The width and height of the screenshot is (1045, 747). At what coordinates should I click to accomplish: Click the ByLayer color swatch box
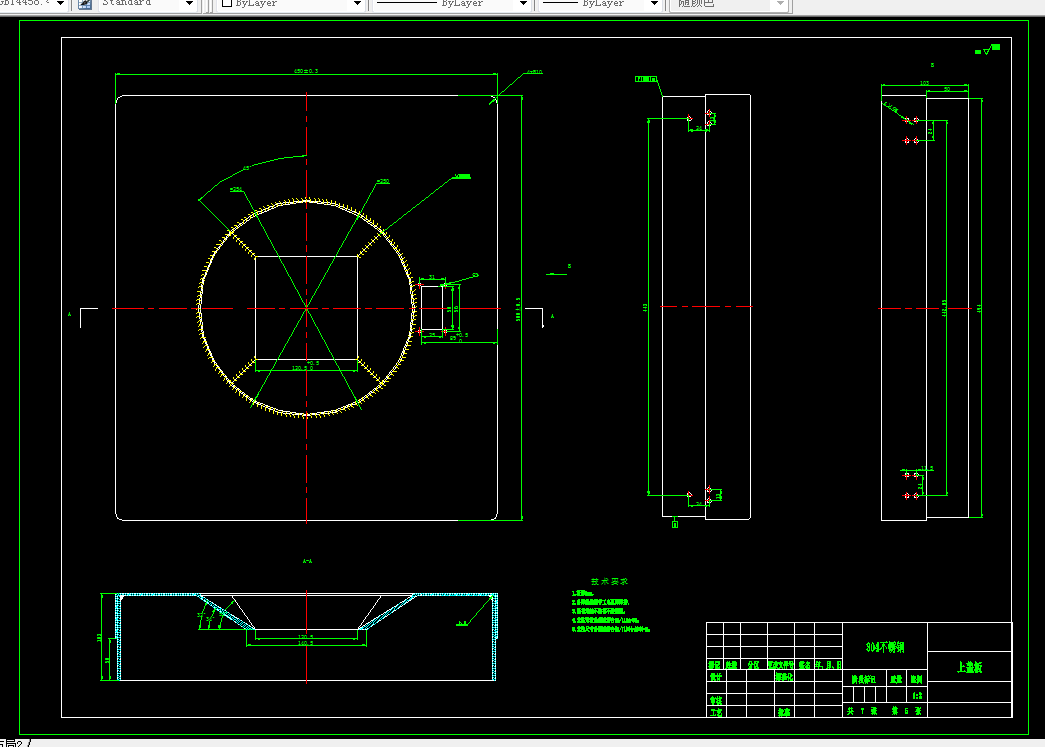tap(227, 3)
